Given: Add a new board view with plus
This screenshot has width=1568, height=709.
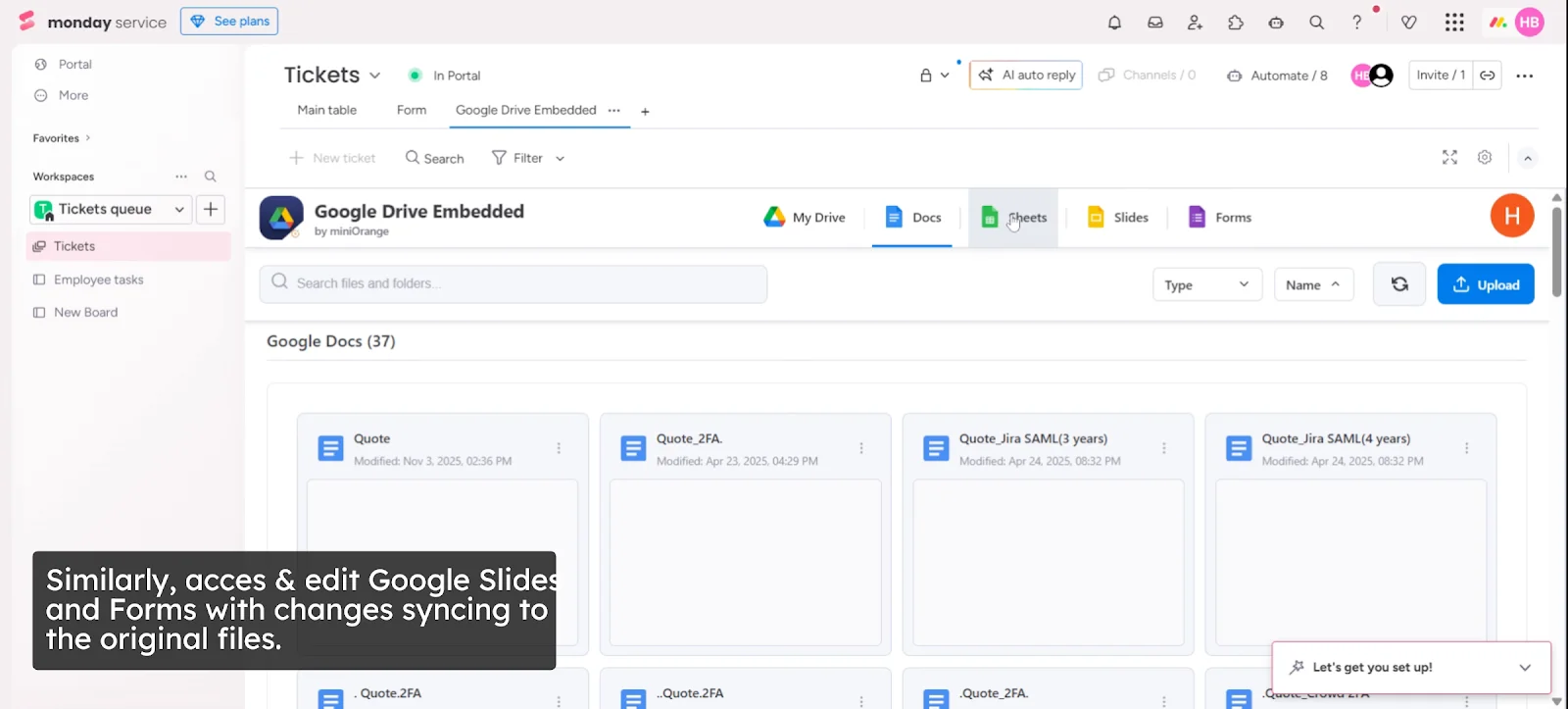Looking at the screenshot, I should [645, 112].
